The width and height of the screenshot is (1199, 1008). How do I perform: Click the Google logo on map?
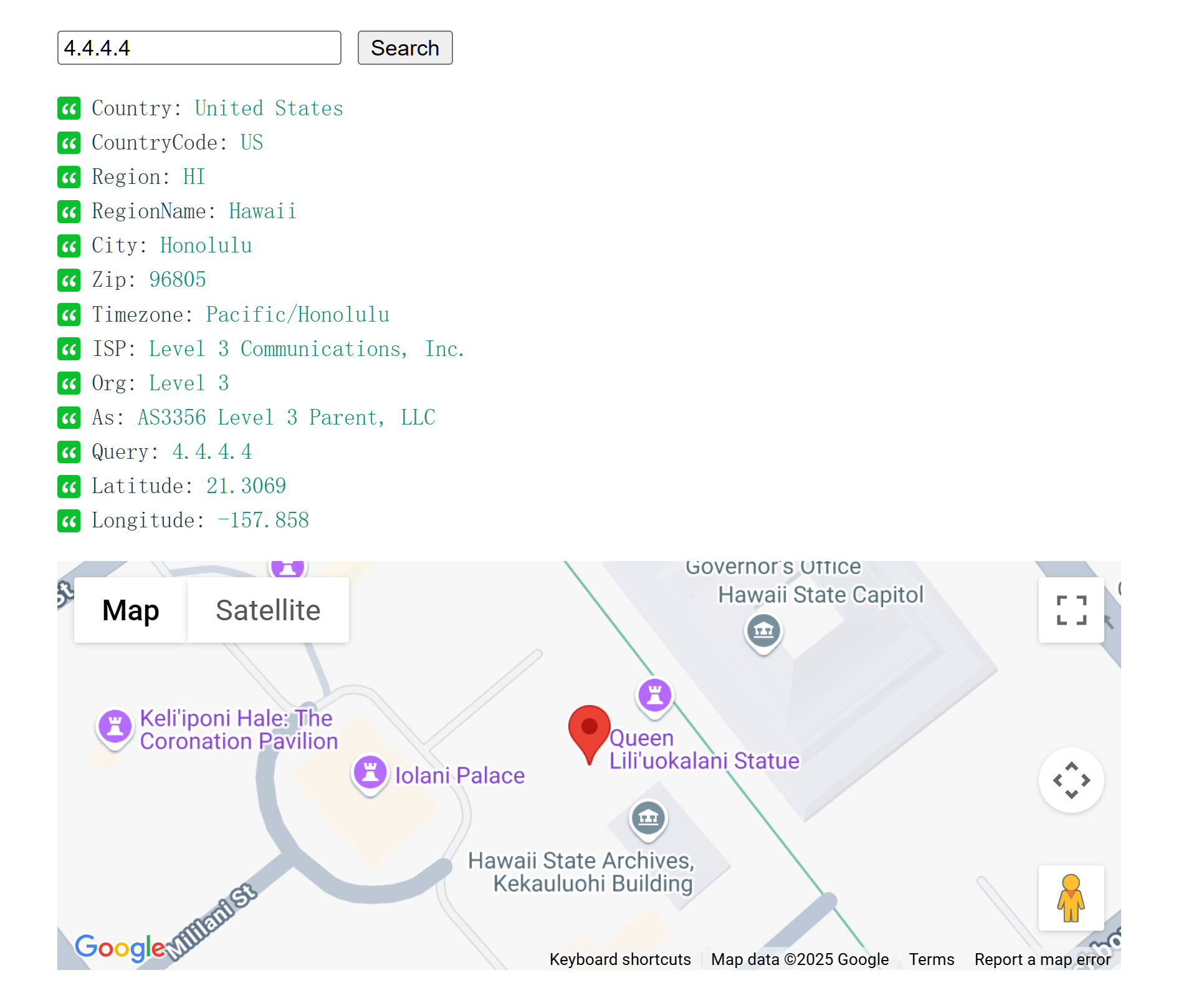coord(120,948)
